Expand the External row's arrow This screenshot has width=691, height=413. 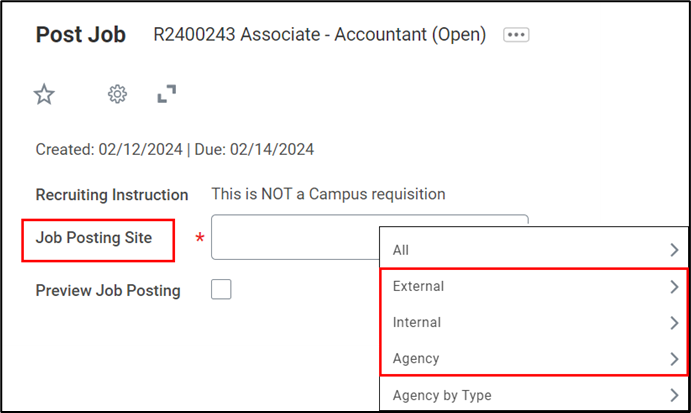tap(675, 287)
